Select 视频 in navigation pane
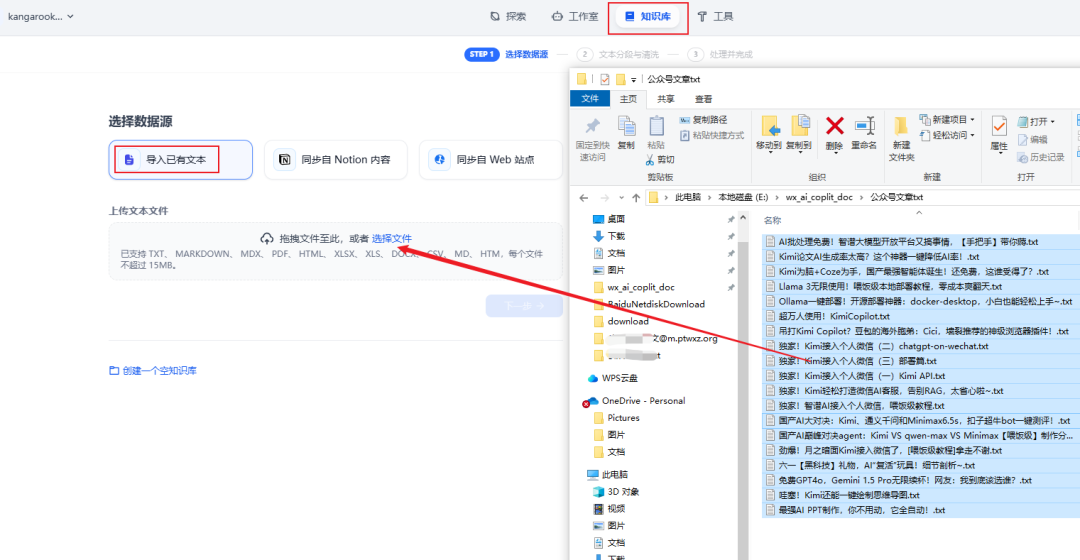Viewport: 1080px width, 560px height. (x=609, y=509)
